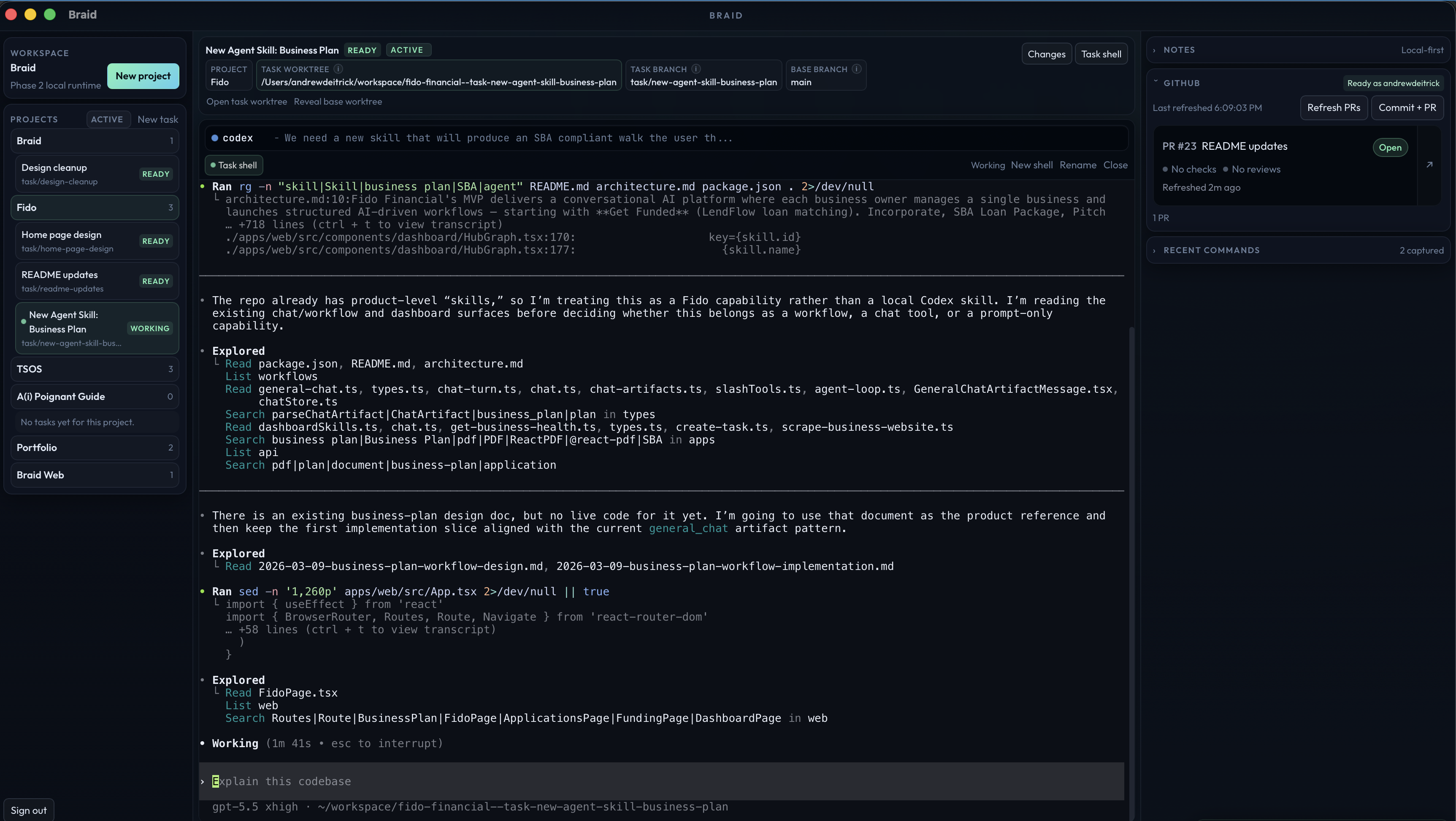This screenshot has height=821, width=1456.
Task: Click '2 captured' in Recent Commands
Action: pos(1421,250)
